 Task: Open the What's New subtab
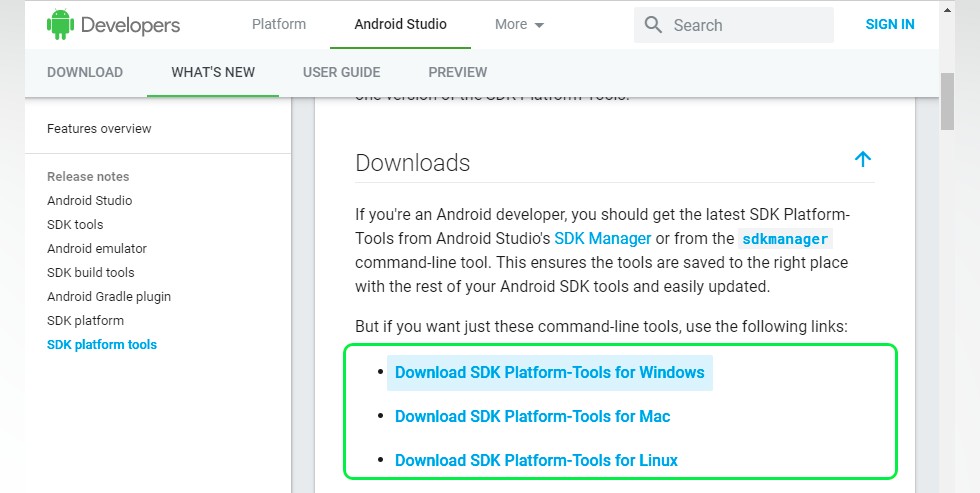coord(213,72)
